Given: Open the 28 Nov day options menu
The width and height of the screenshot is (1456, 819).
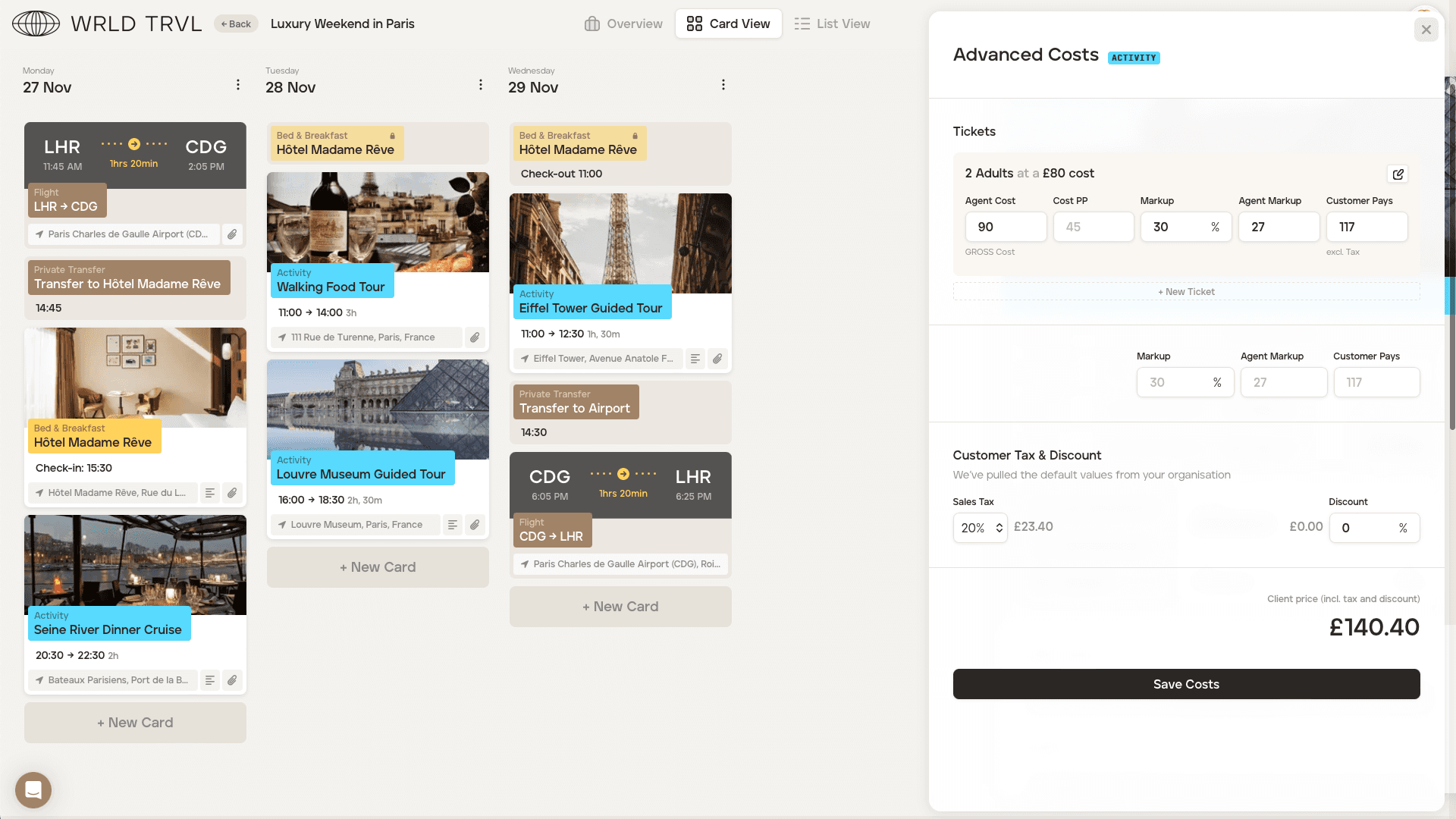Looking at the screenshot, I should pyautogui.click(x=481, y=85).
